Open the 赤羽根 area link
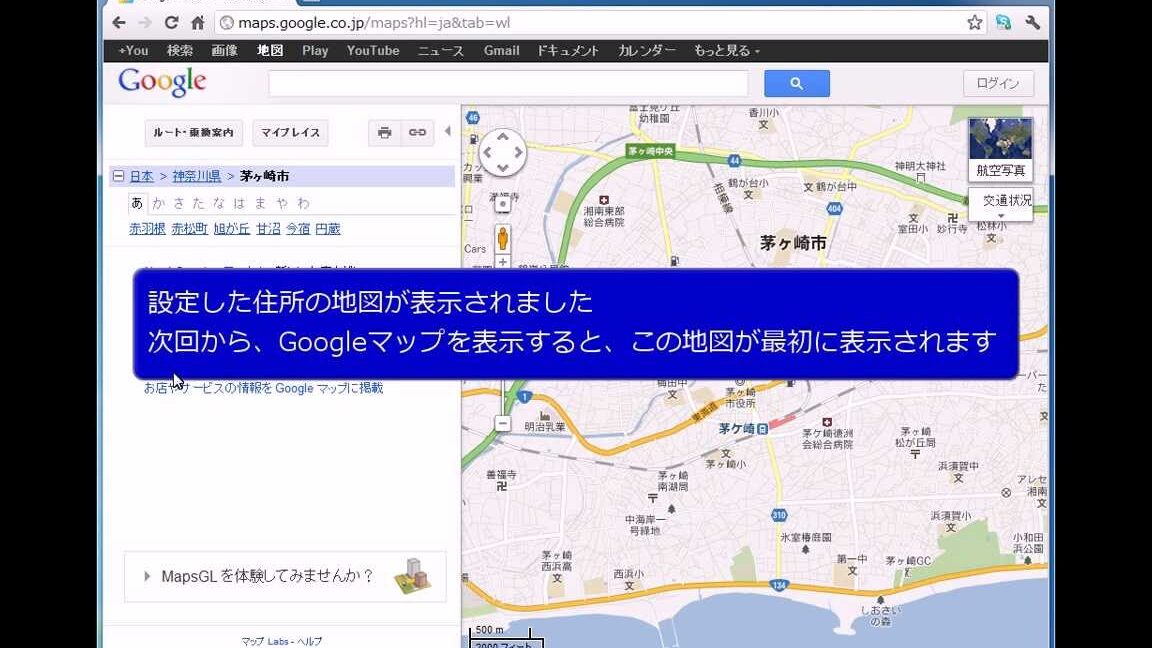The image size is (1152, 648). [x=147, y=228]
